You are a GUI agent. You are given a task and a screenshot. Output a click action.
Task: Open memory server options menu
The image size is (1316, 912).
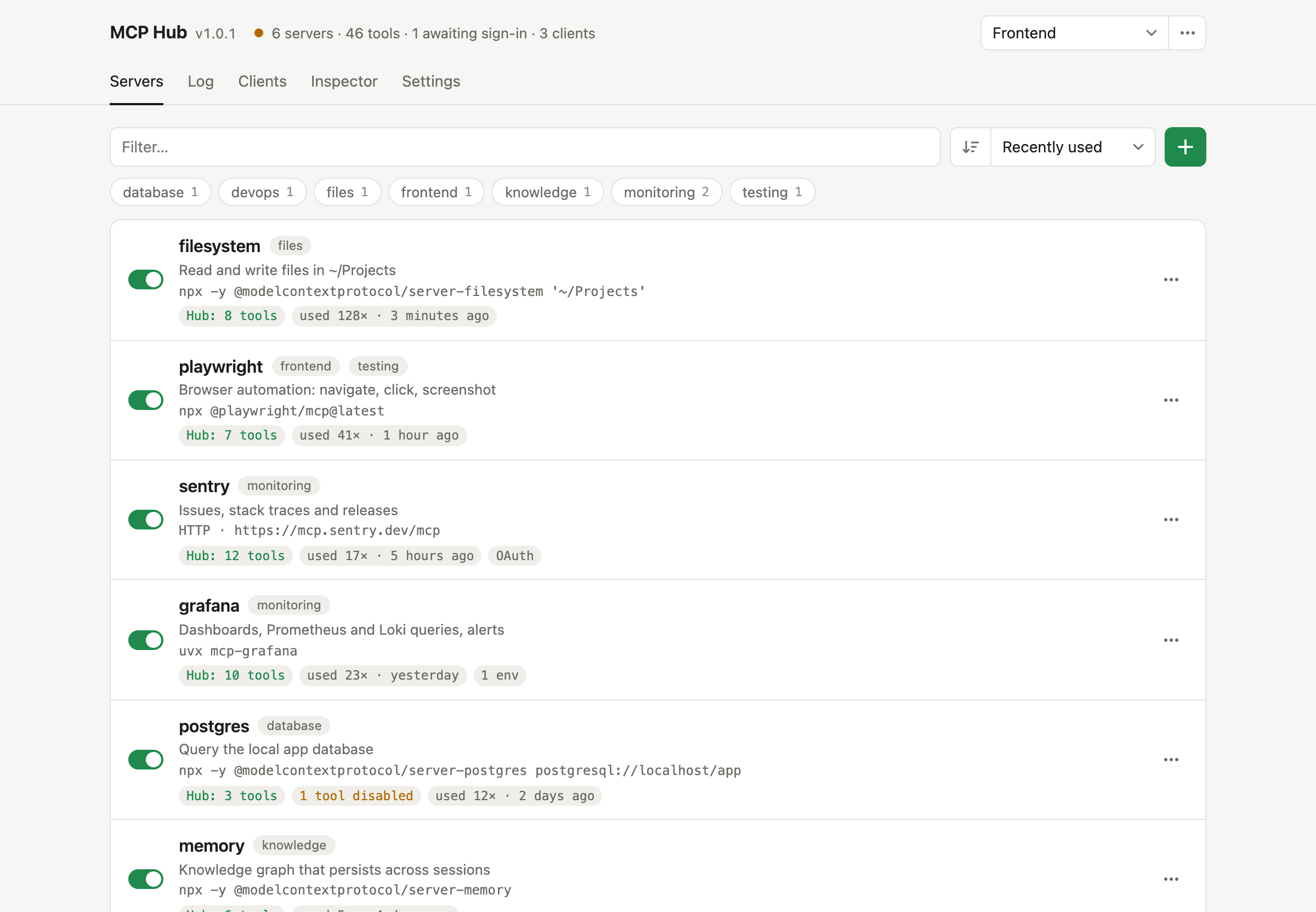click(1171, 879)
